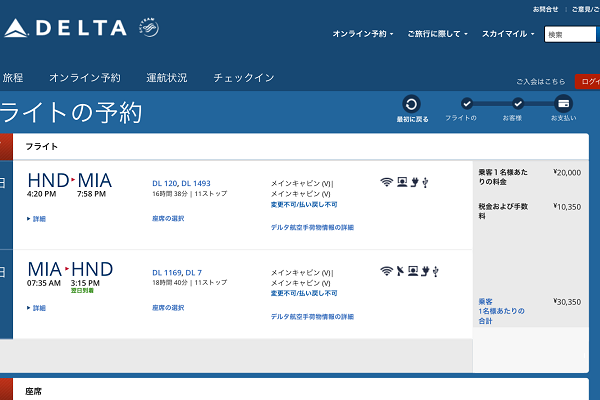Open the オンライン予約 dropdown menu
Viewport: 600px width, 400px height.
(363, 34)
